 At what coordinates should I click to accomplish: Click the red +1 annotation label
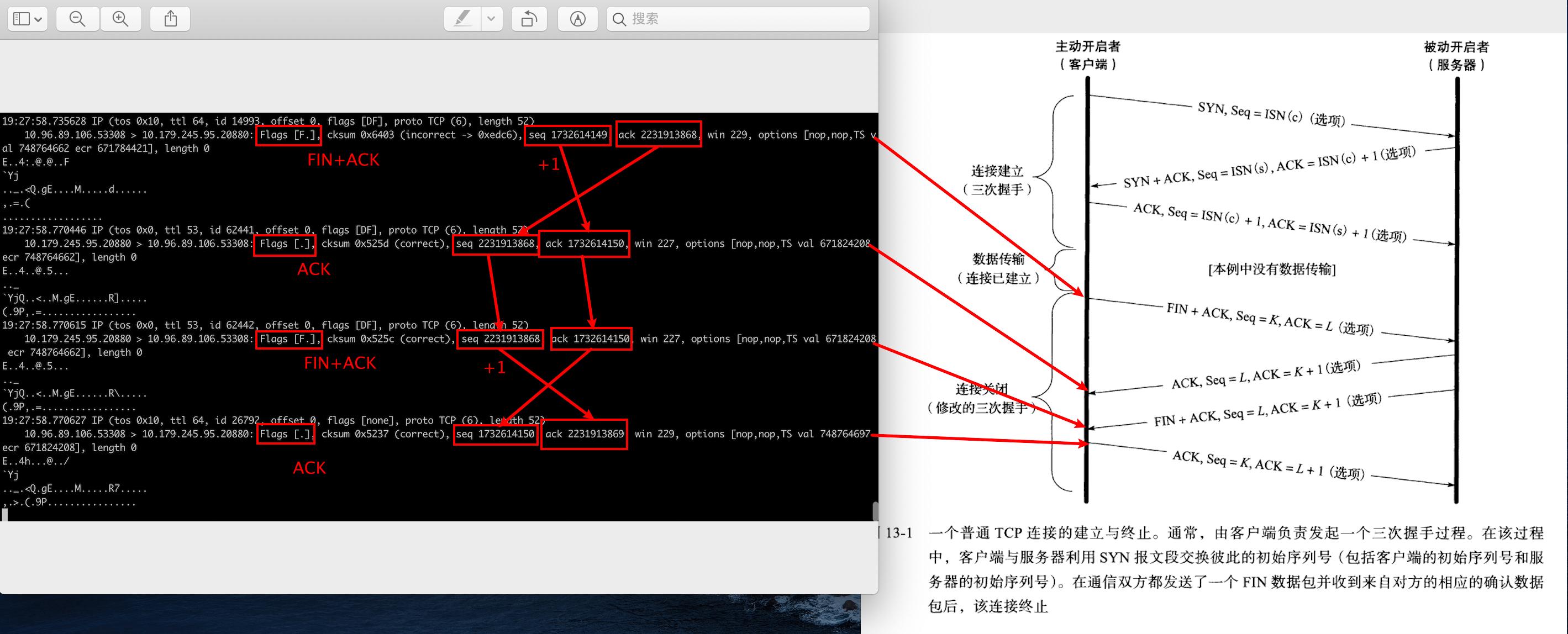549,163
